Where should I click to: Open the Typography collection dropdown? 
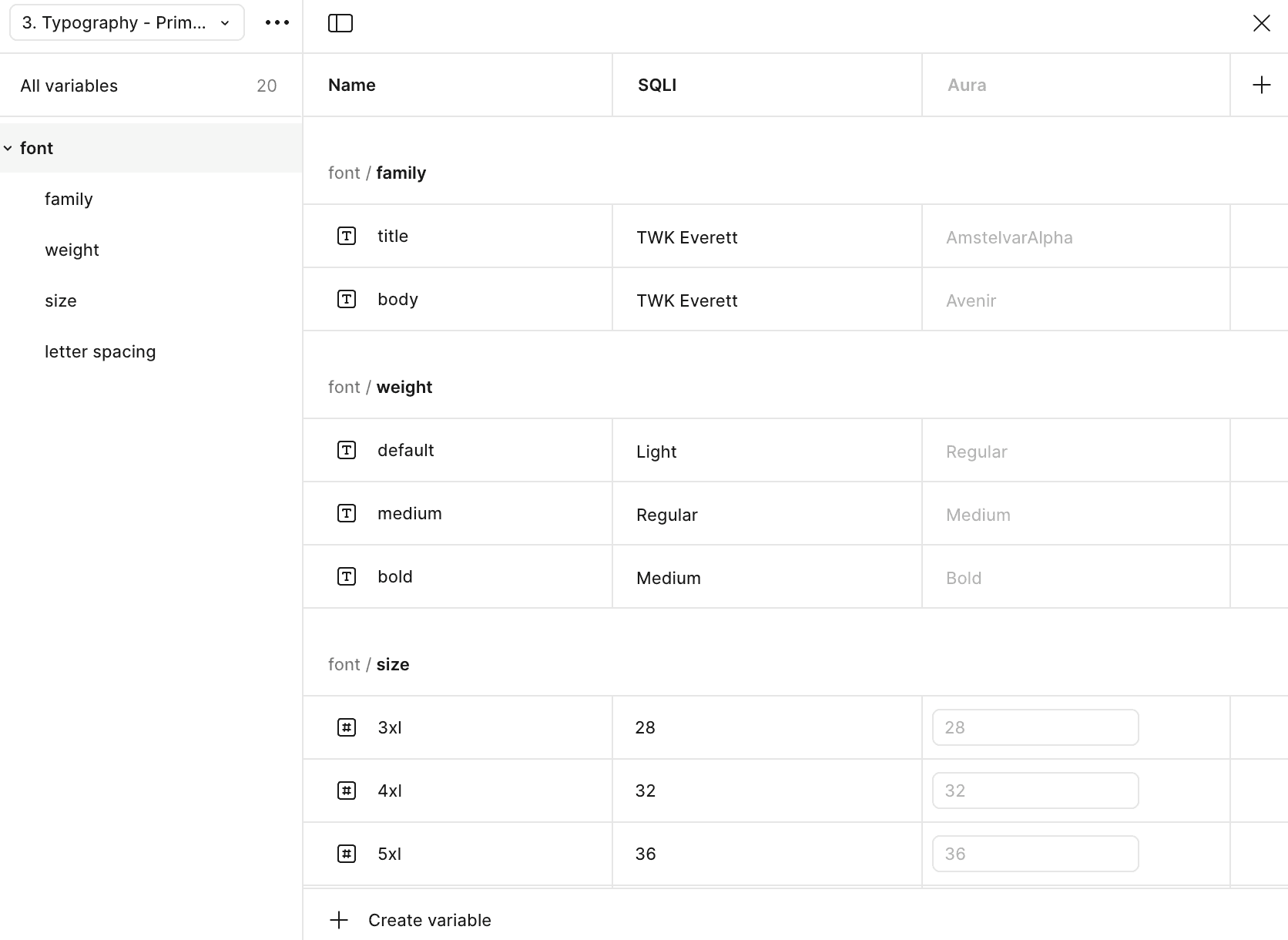pos(127,22)
